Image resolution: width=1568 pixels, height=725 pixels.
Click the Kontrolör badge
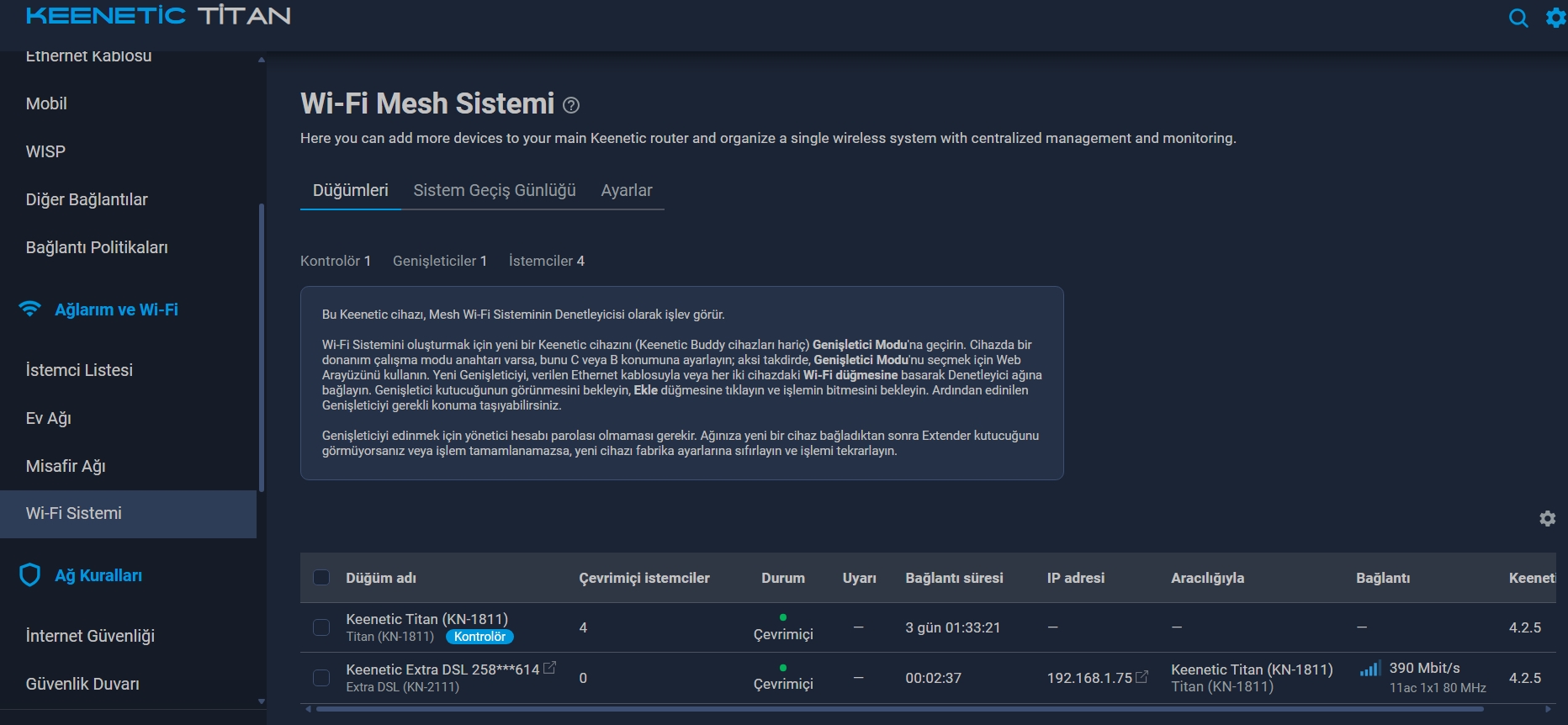(479, 637)
